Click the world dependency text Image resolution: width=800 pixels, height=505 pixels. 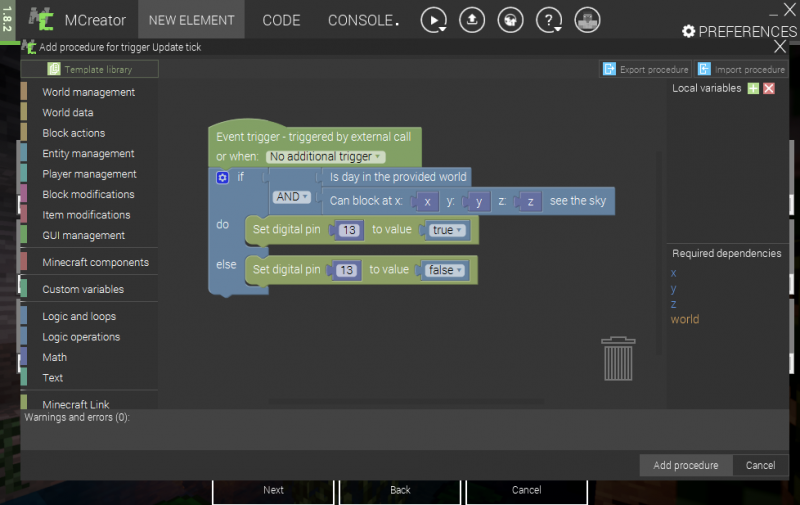point(685,319)
